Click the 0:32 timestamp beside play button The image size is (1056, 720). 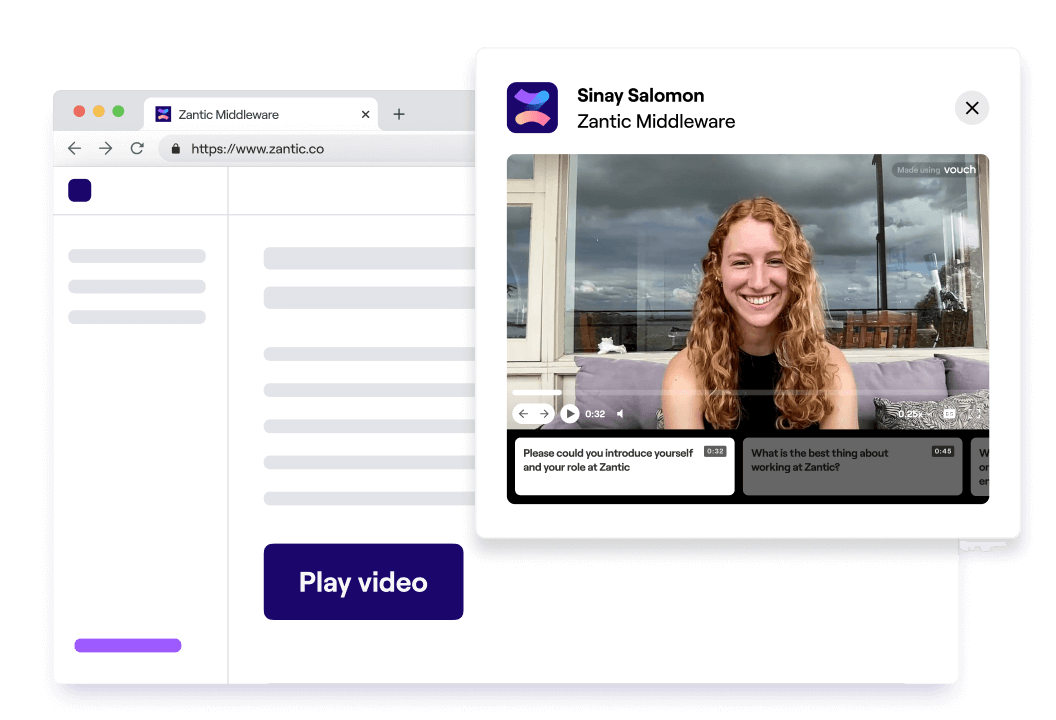click(x=595, y=414)
